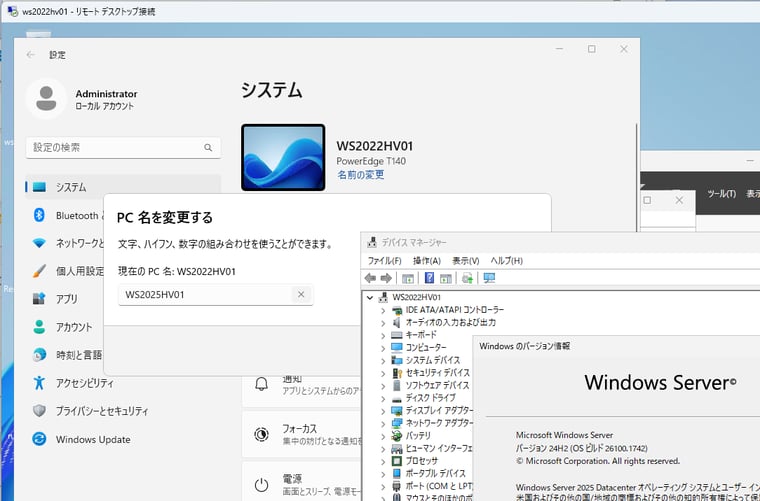Open ヘルプ(H) menu in Device Manager

pos(507,261)
